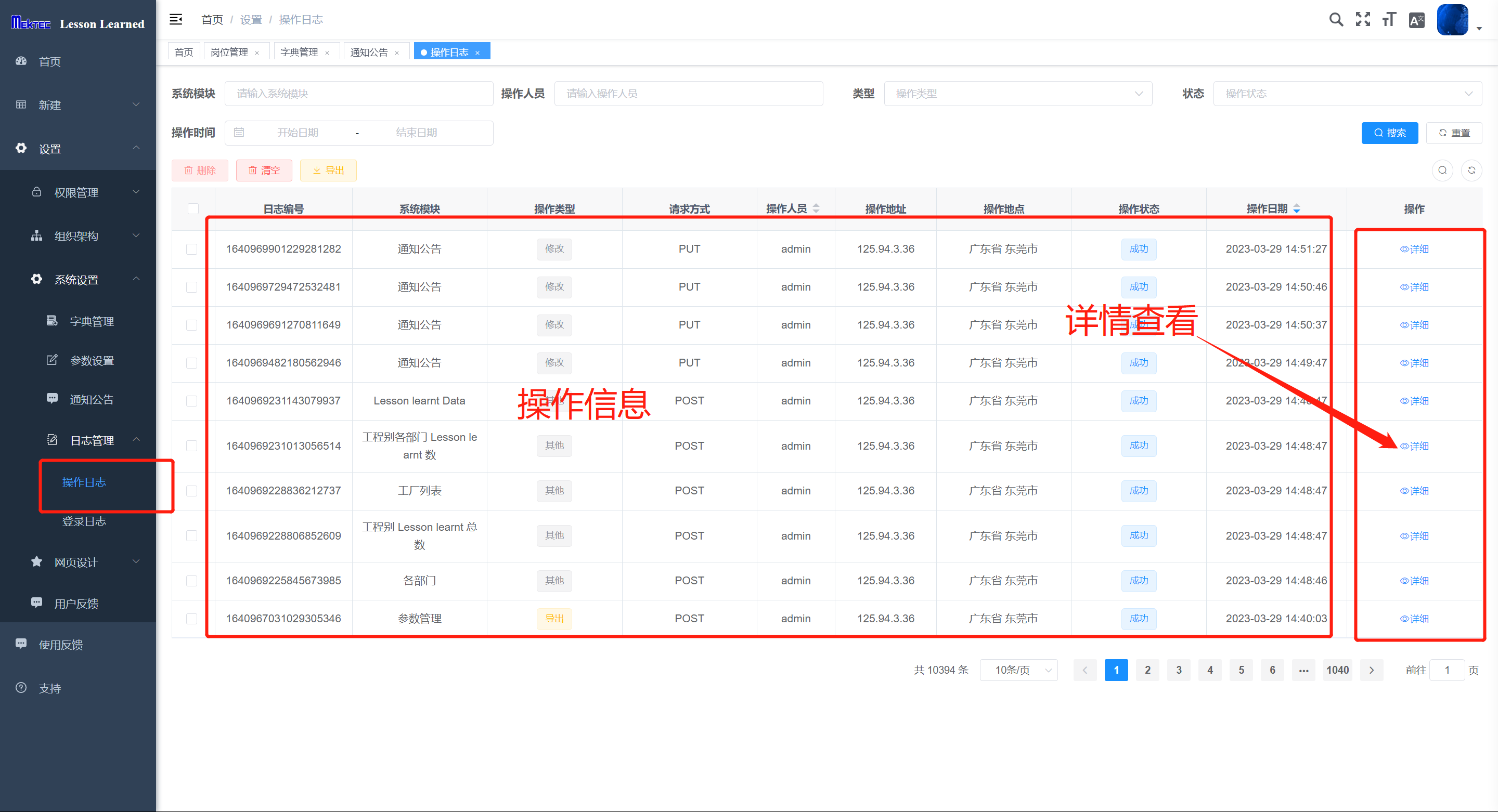Focus the 操作人员 input field
The height and width of the screenshot is (812, 1498).
click(x=689, y=94)
